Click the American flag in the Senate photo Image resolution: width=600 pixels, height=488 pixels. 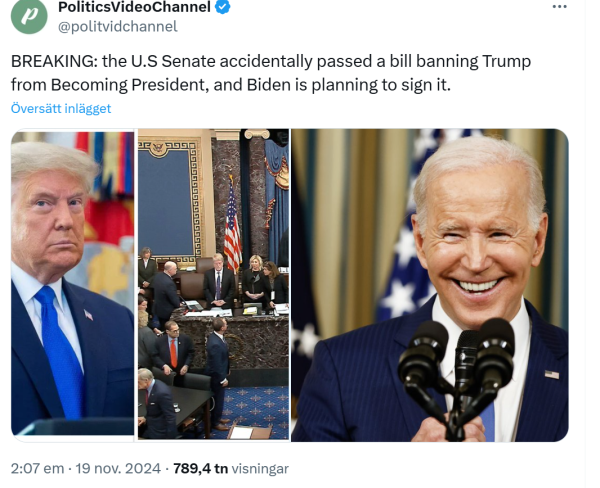[x=233, y=224]
